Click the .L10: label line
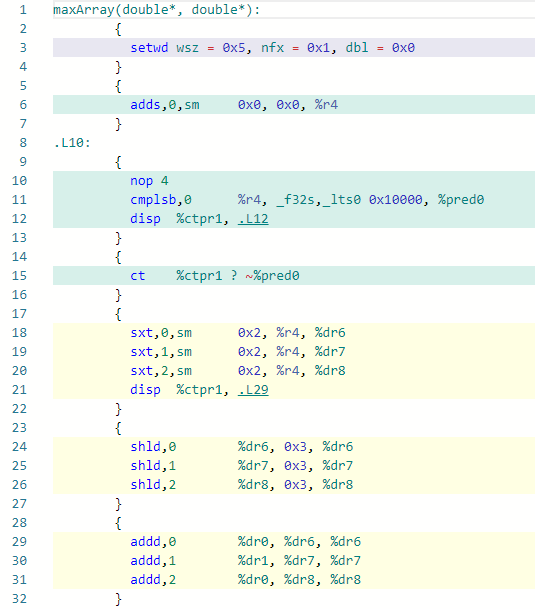 tap(72, 143)
